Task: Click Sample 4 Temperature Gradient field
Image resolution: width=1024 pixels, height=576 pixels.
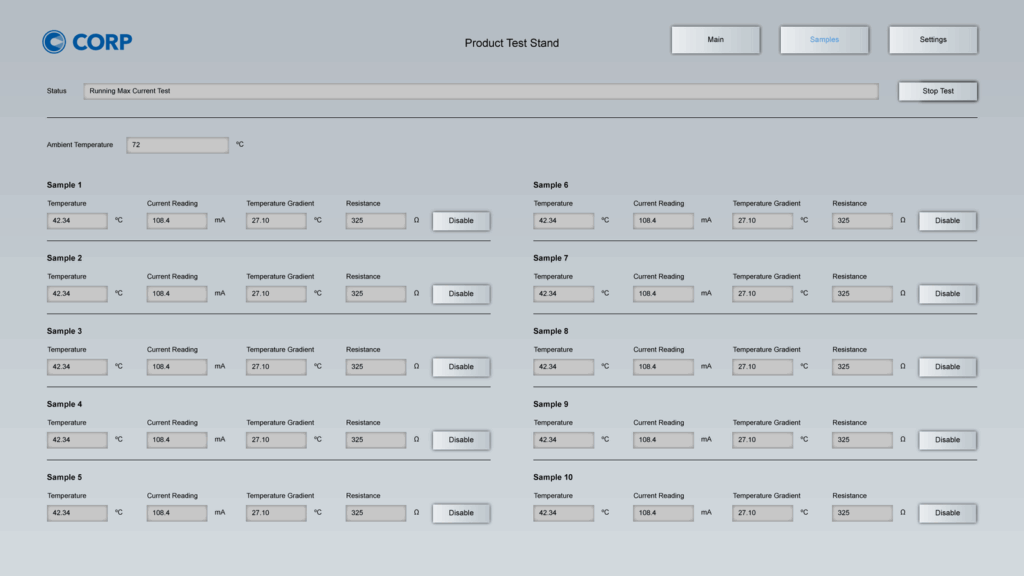Action: coord(276,440)
